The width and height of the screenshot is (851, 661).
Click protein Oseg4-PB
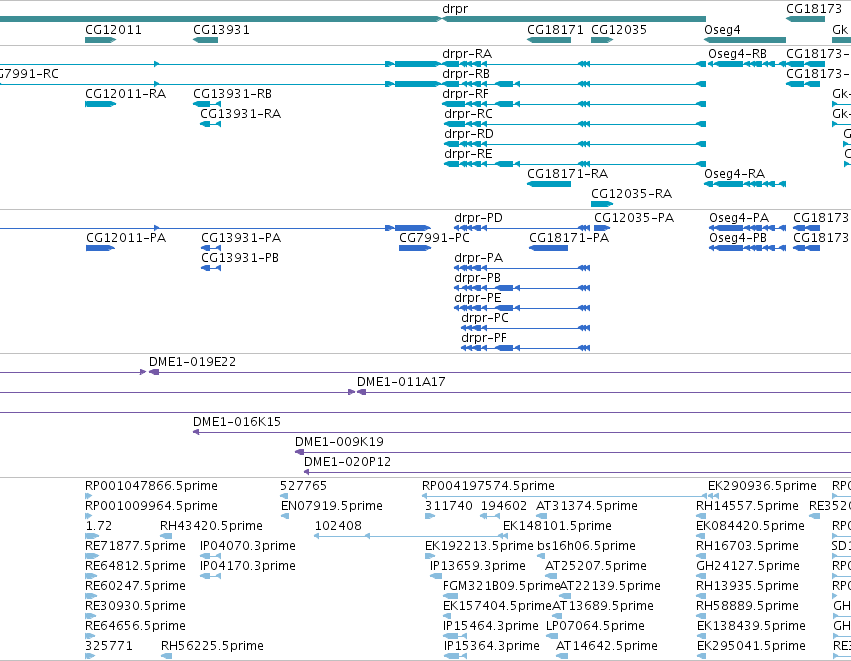click(738, 238)
